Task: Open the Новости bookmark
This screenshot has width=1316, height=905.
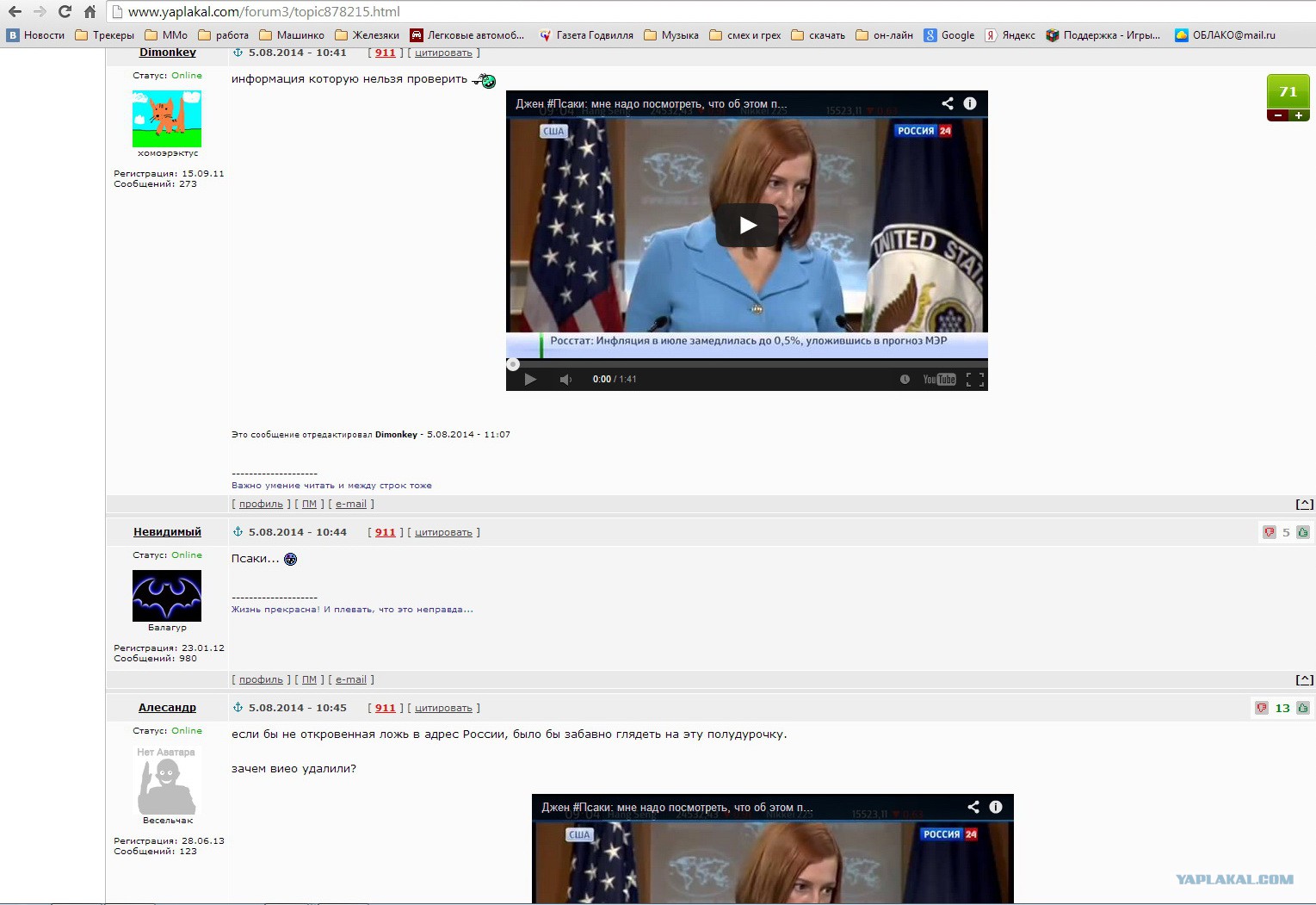Action: coord(36,35)
